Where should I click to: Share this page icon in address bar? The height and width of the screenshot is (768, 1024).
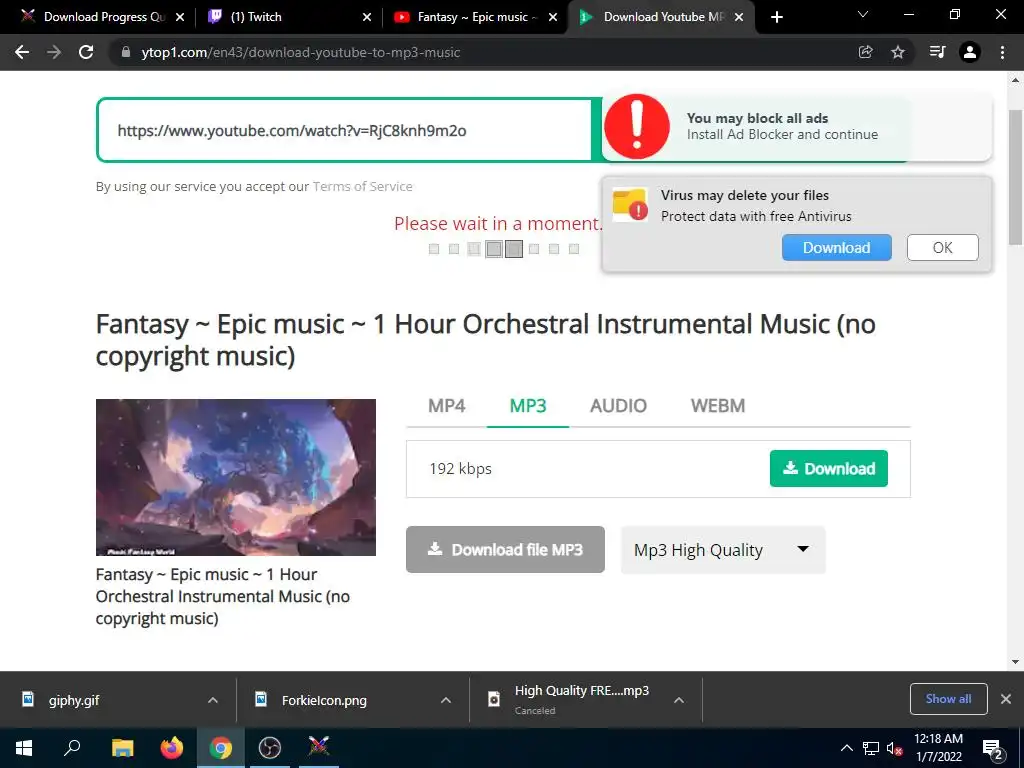pyautogui.click(x=865, y=52)
